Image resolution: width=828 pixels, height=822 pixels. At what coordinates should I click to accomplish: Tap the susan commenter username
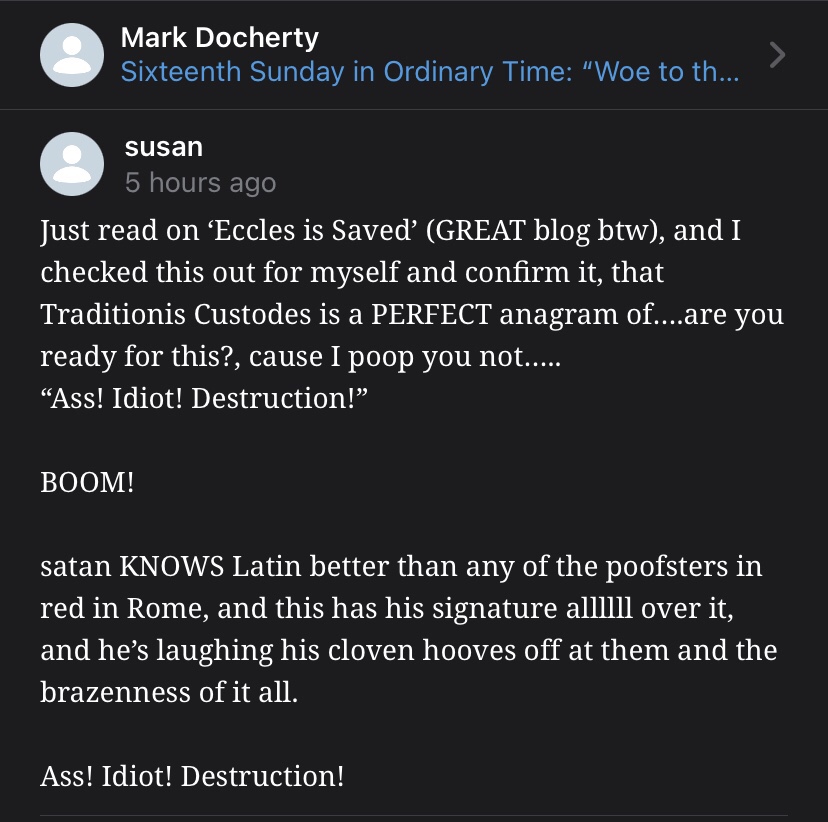coord(164,147)
